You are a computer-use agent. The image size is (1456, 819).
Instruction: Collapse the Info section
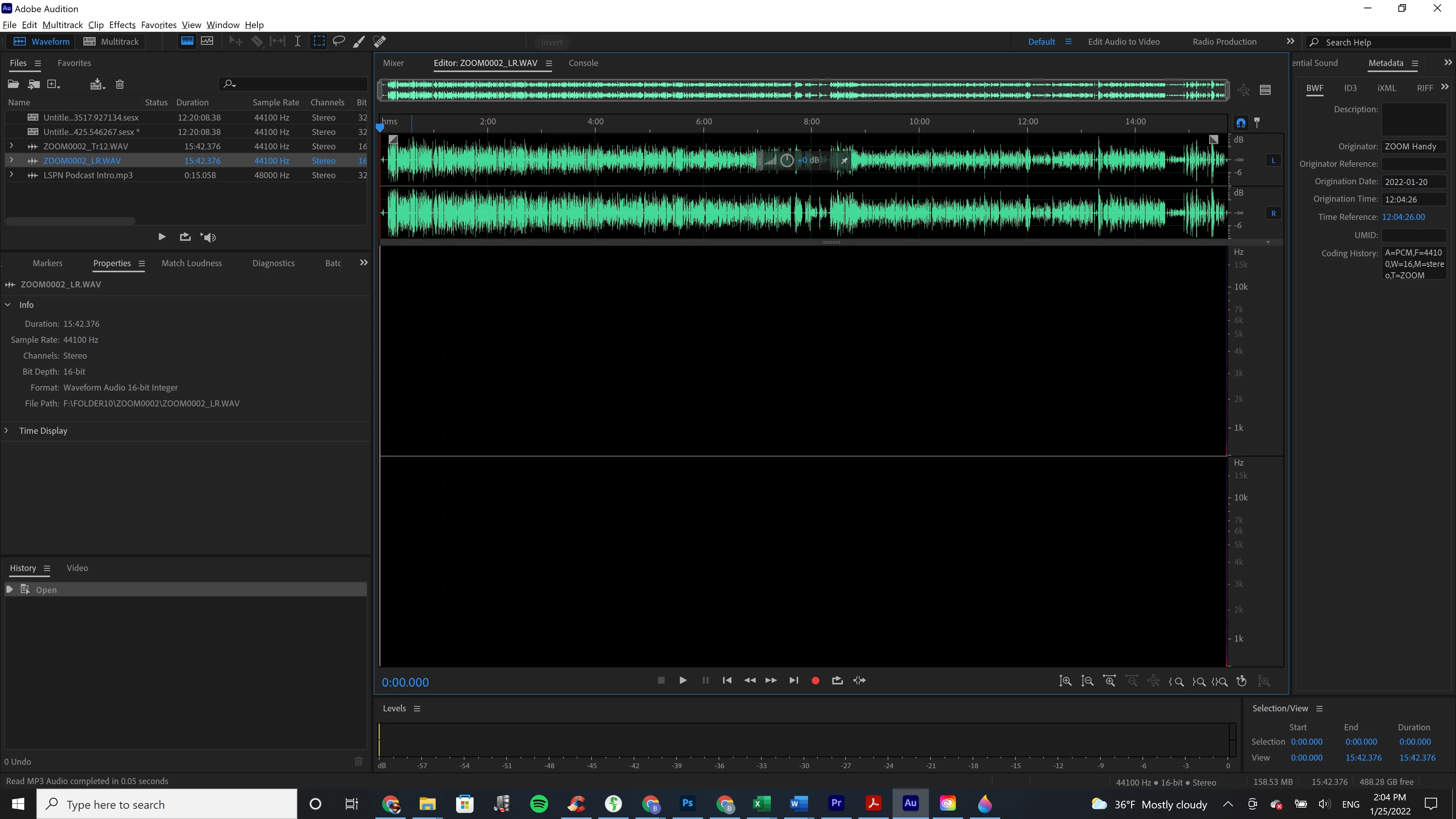[x=8, y=304]
